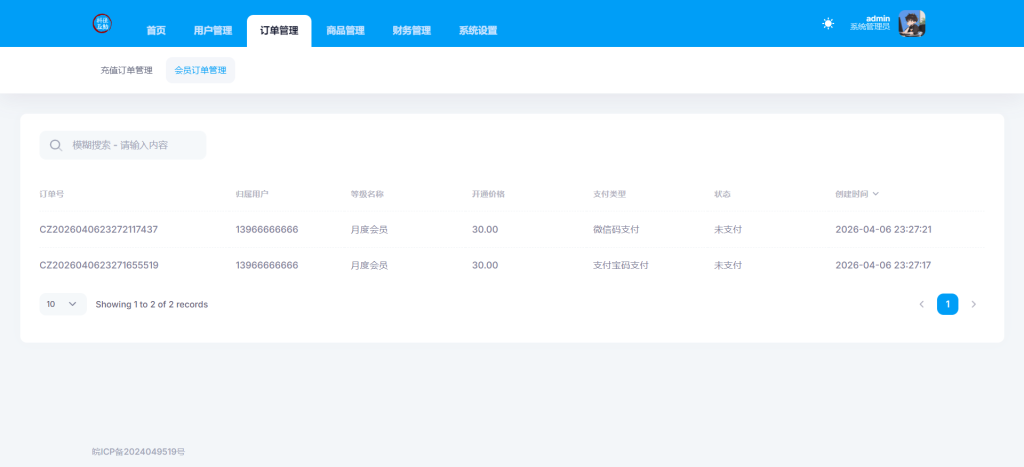Image resolution: width=1024 pixels, height=467 pixels.
Task: Open the page size dropdown showing 10
Action: 62,304
